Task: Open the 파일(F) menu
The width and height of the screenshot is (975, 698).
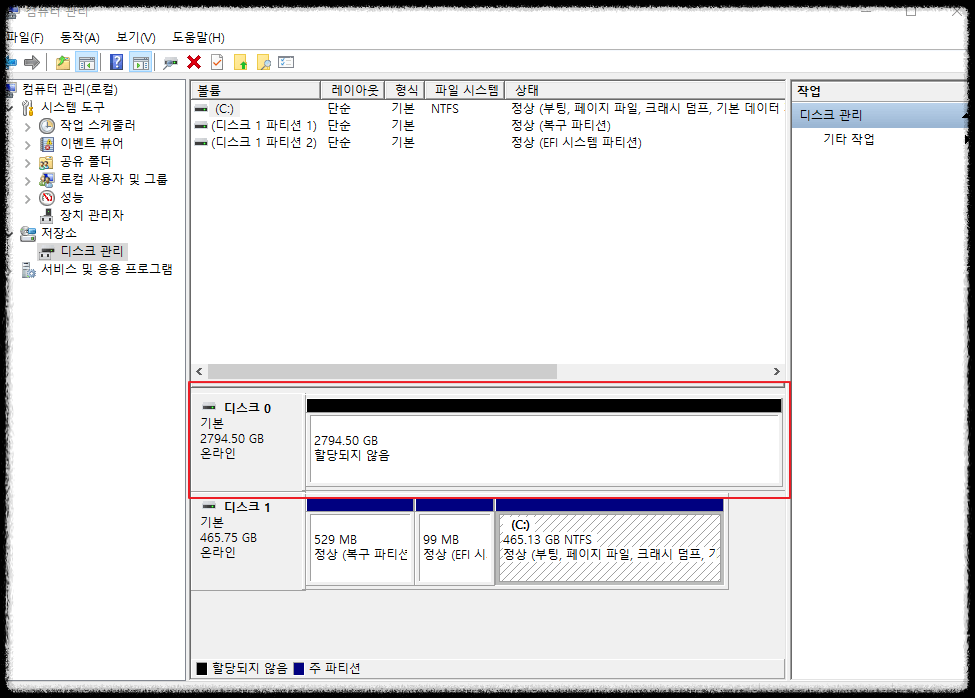Action: pos(25,37)
